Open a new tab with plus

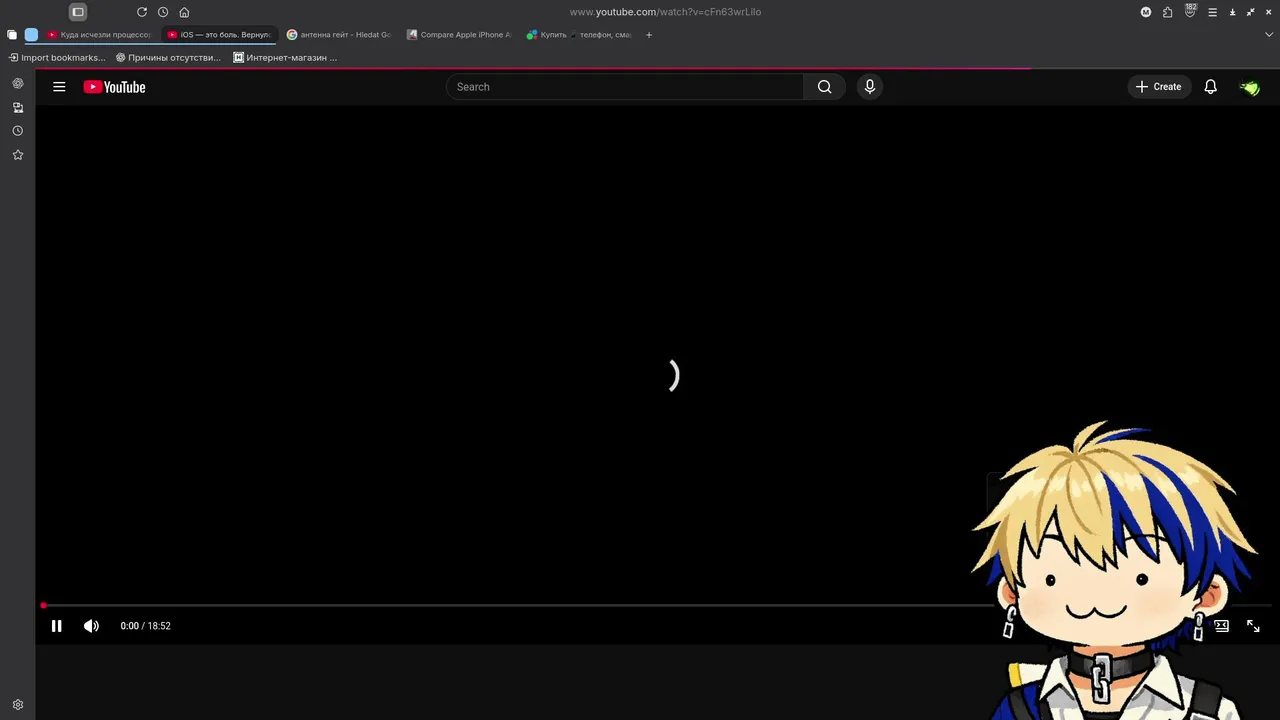pos(649,34)
